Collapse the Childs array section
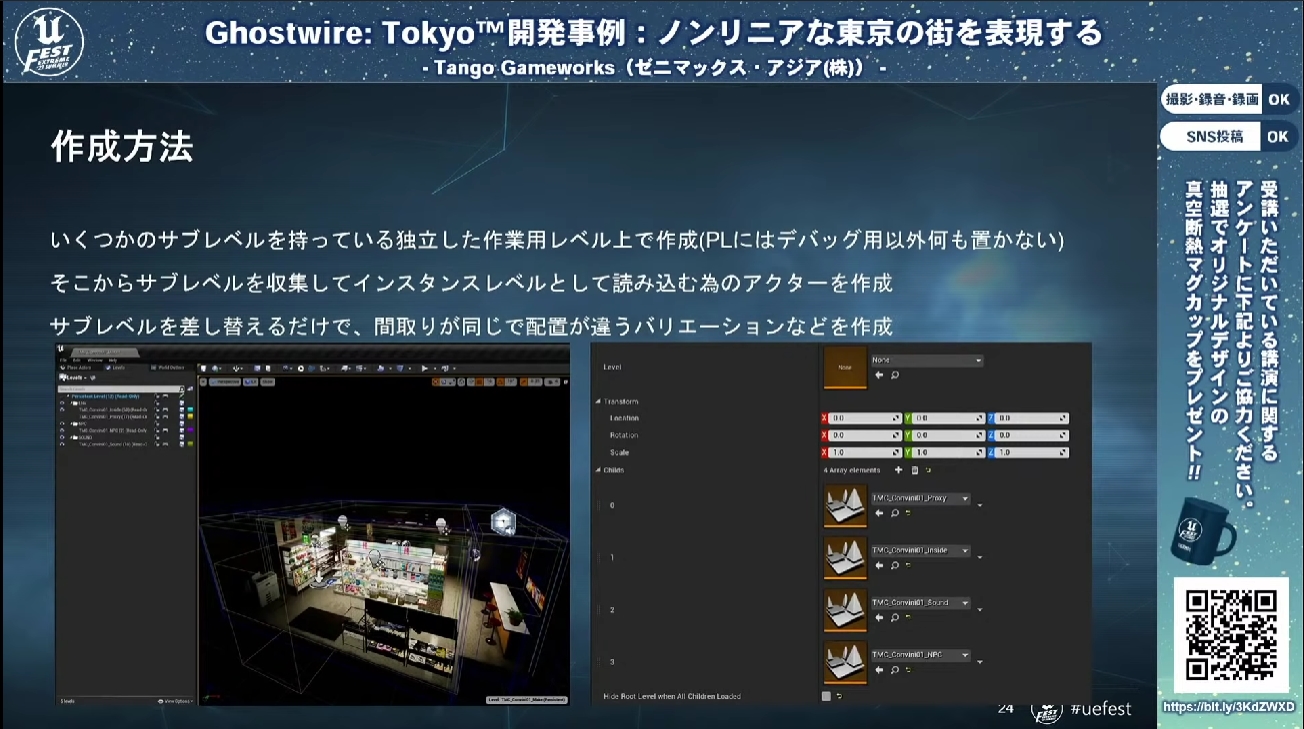The width and height of the screenshot is (1304, 729). pyautogui.click(x=597, y=470)
